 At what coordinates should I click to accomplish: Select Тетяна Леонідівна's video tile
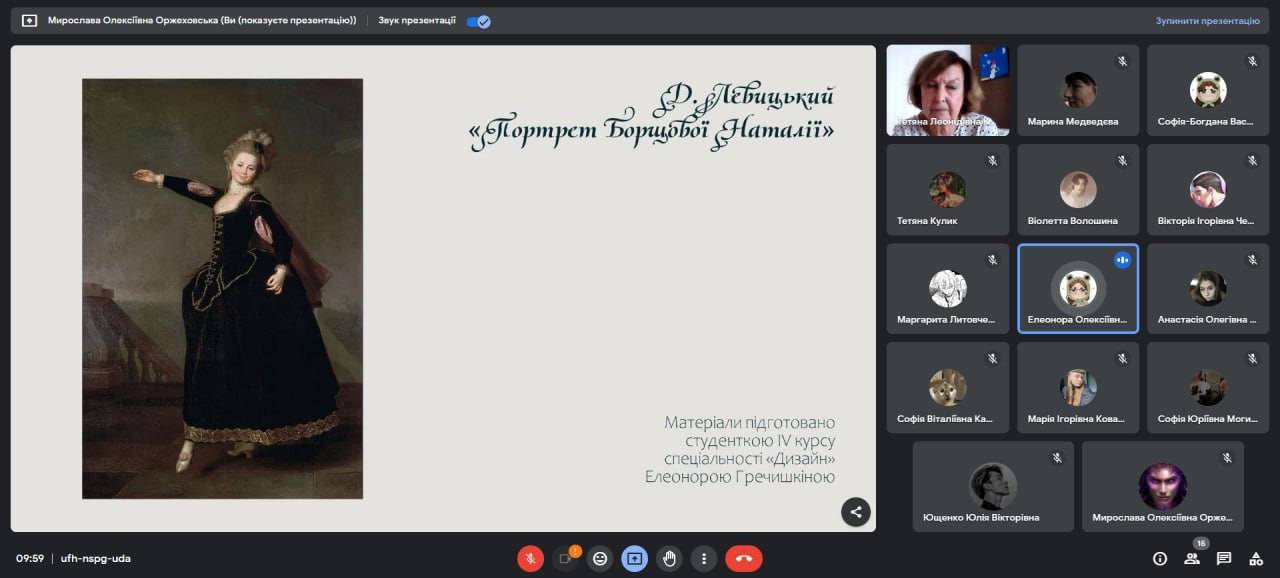point(947,90)
